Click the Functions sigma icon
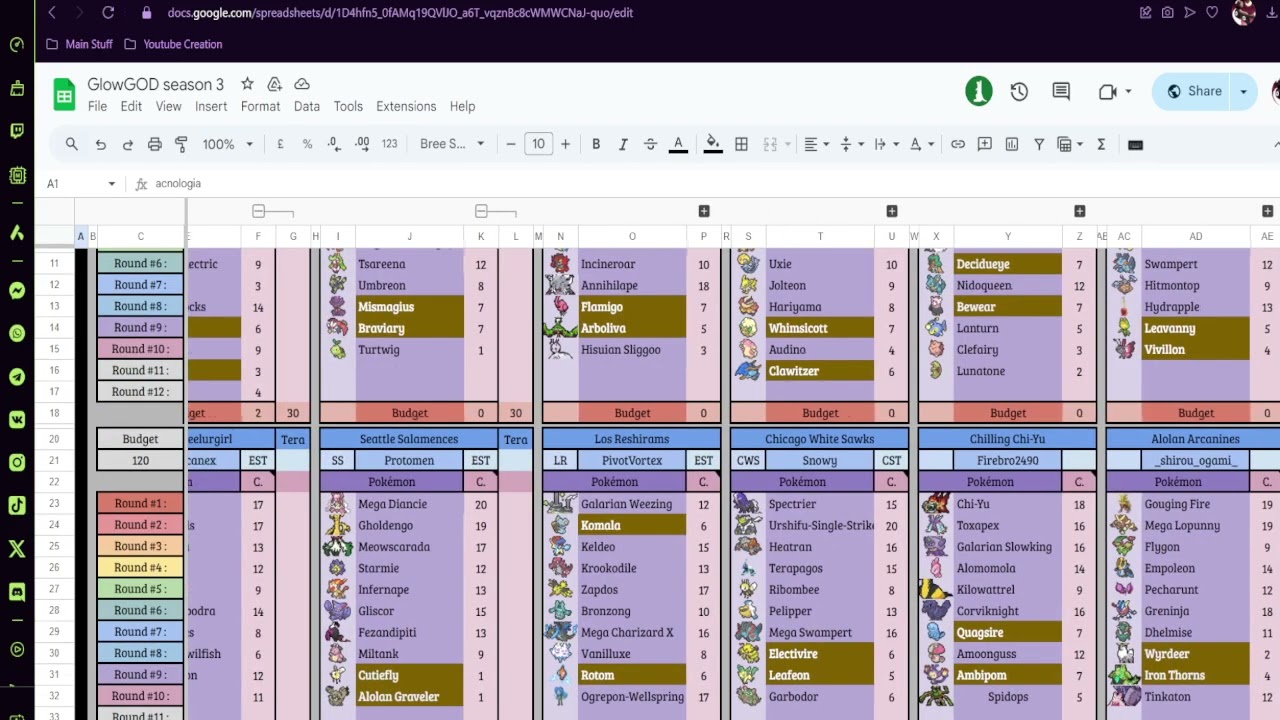The image size is (1280, 720). click(1101, 144)
